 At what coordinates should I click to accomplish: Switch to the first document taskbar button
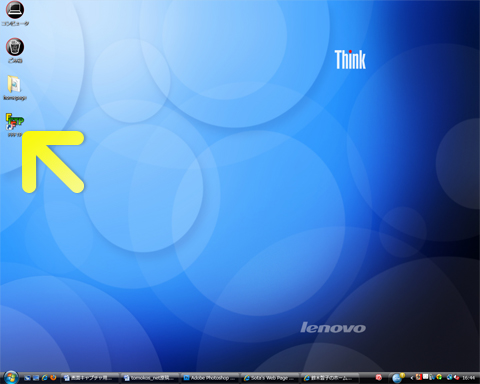tap(90, 378)
